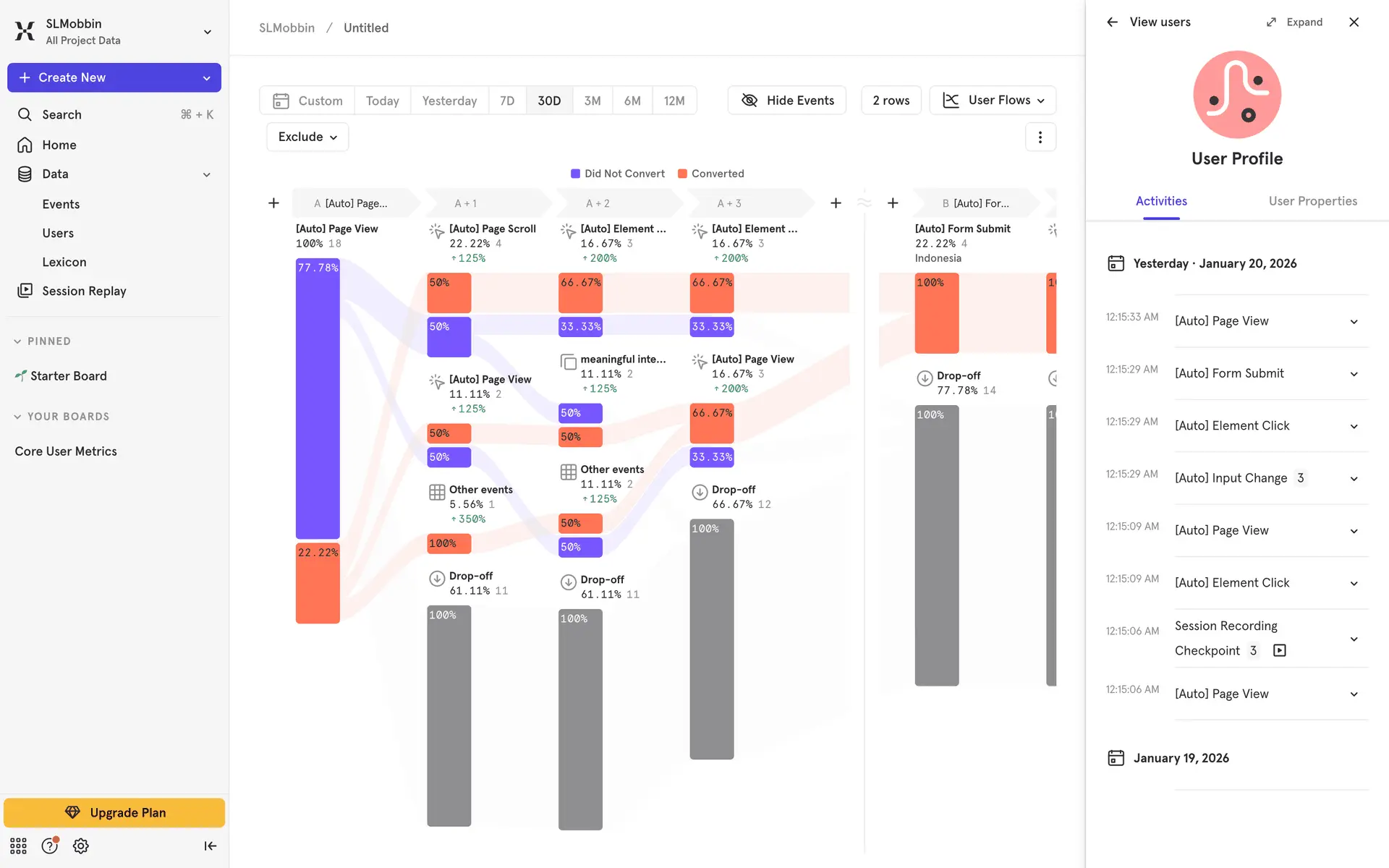Image resolution: width=1389 pixels, height=868 pixels.
Task: Open Session Replay from the sidebar
Action: click(x=84, y=291)
